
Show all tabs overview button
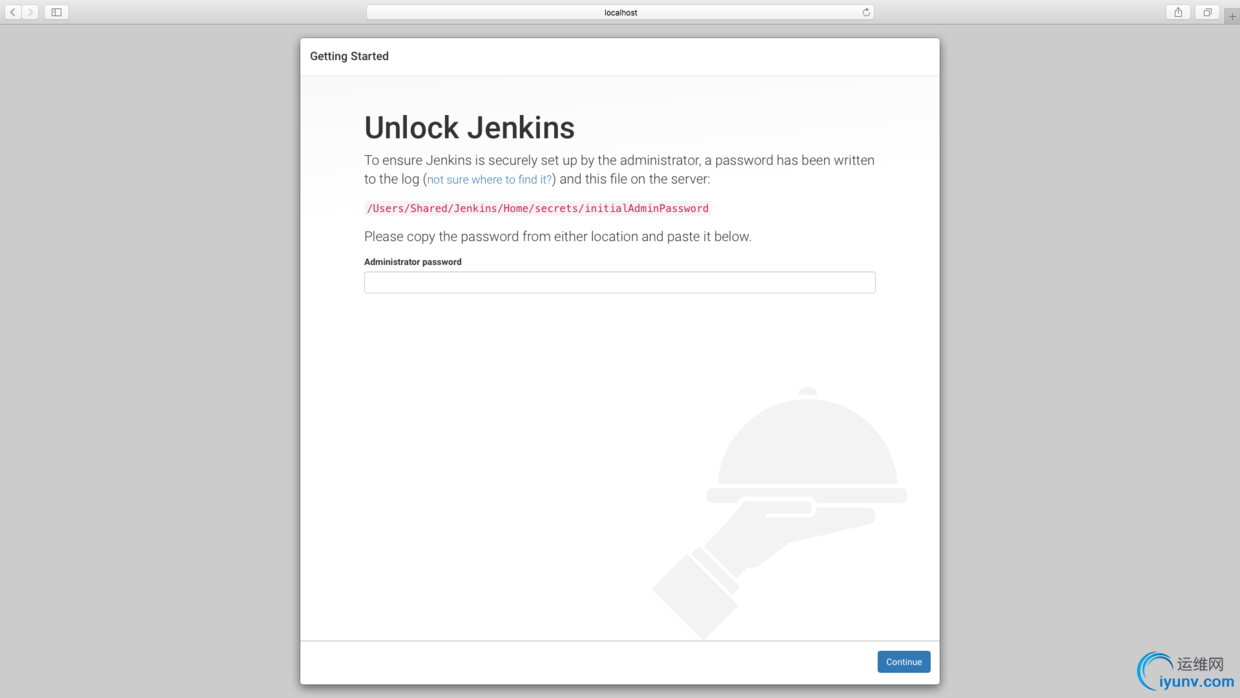click(x=1207, y=12)
